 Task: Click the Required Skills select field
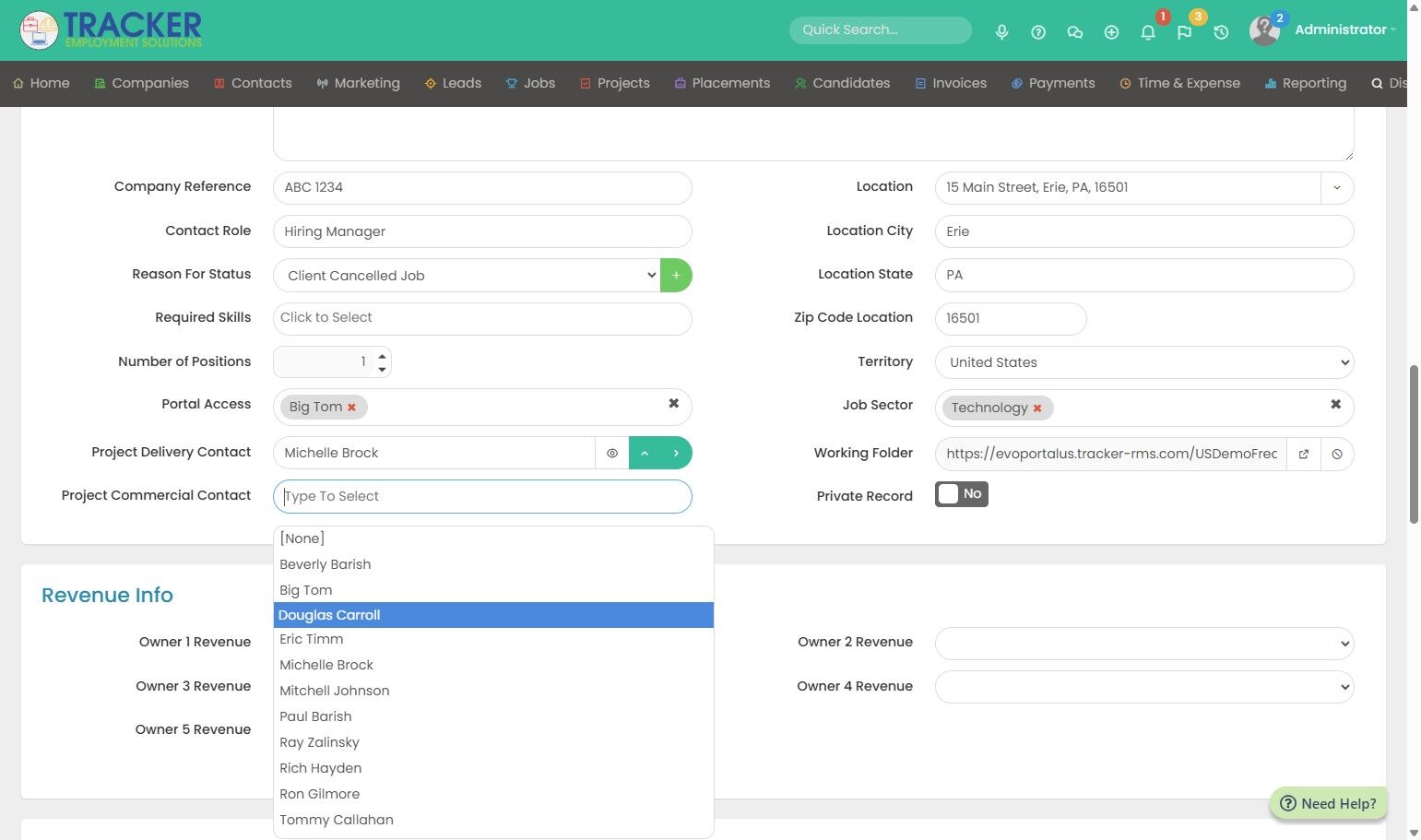[x=482, y=318]
